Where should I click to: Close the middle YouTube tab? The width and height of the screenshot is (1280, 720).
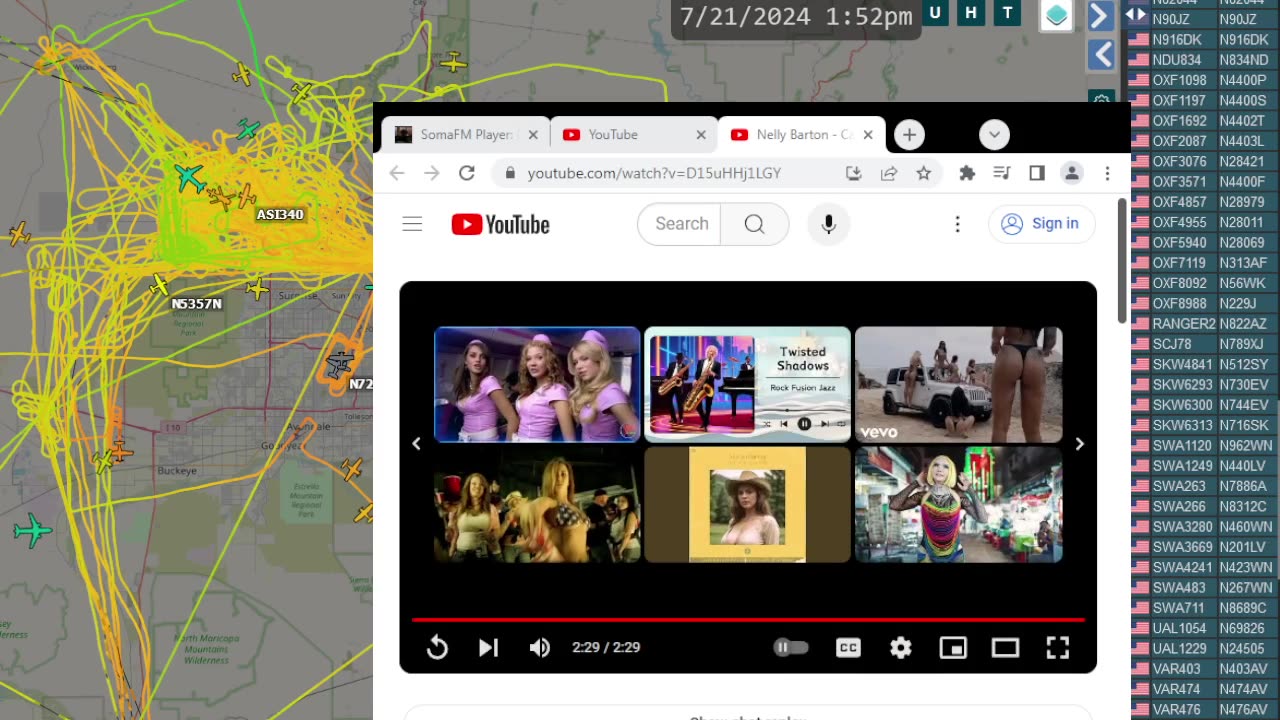pyautogui.click(x=701, y=135)
